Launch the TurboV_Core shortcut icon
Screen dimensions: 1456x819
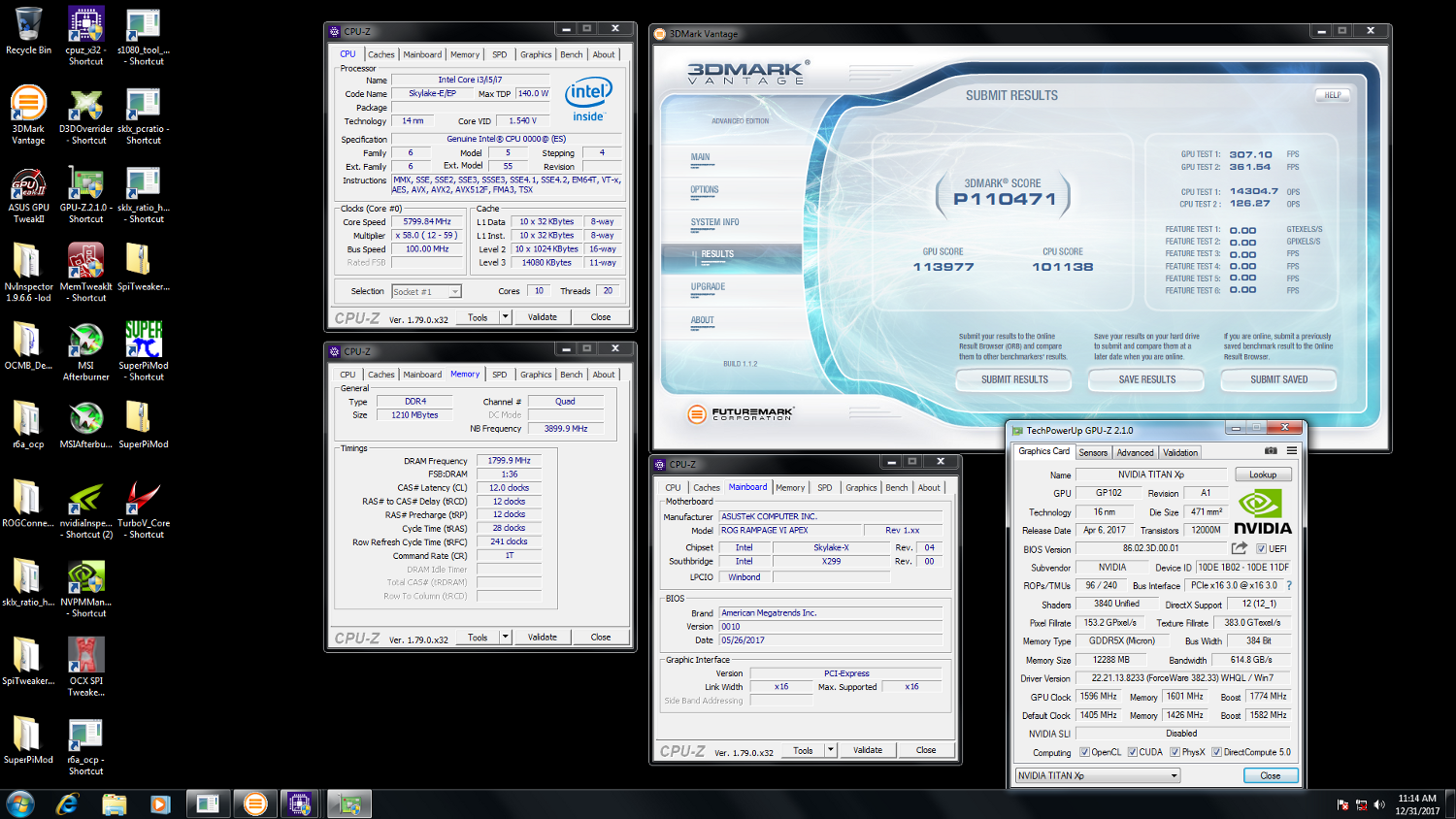point(144,508)
